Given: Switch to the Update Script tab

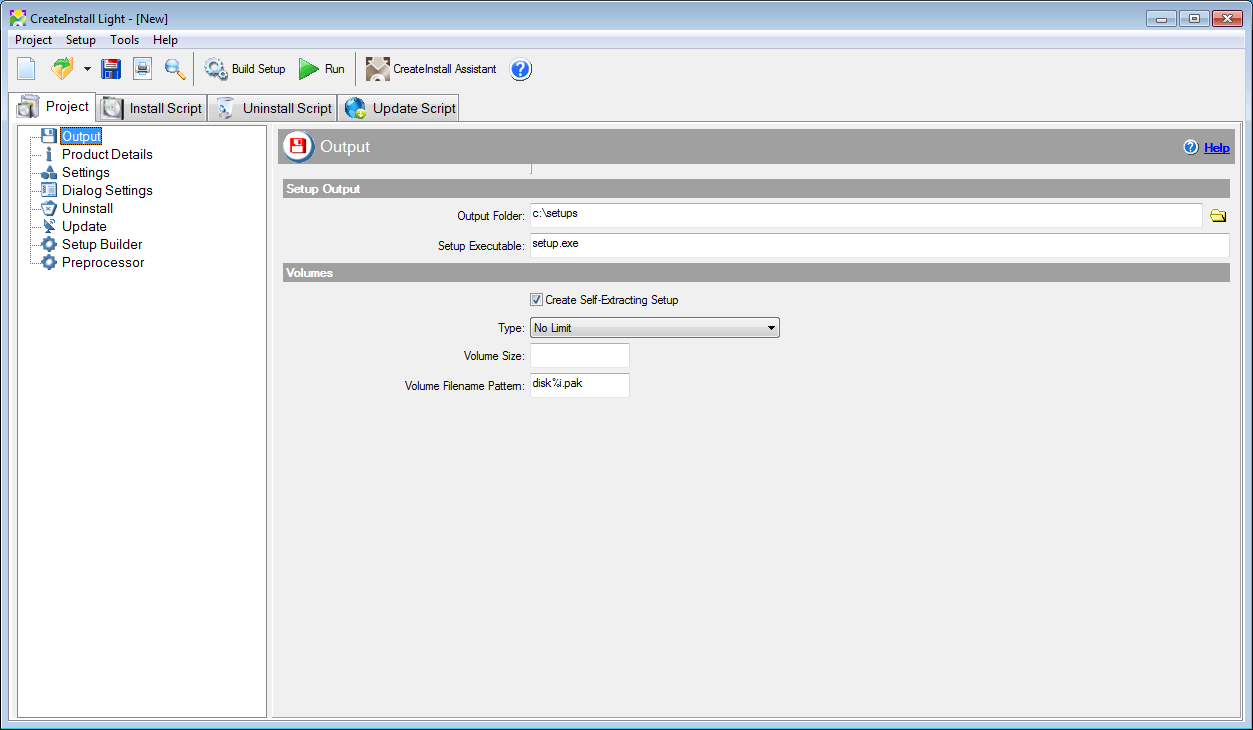Looking at the screenshot, I should (398, 108).
